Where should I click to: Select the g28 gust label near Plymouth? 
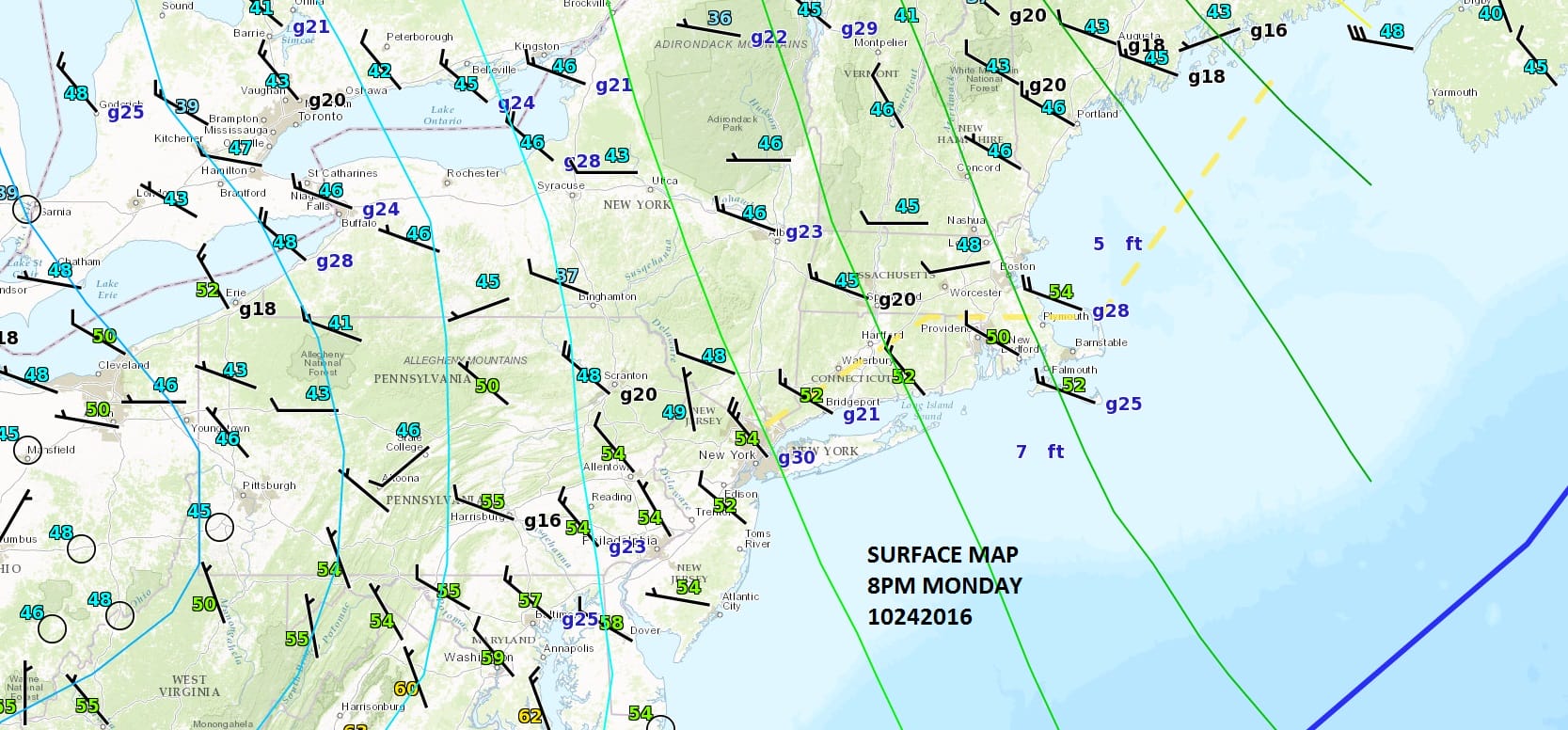[x=1110, y=311]
